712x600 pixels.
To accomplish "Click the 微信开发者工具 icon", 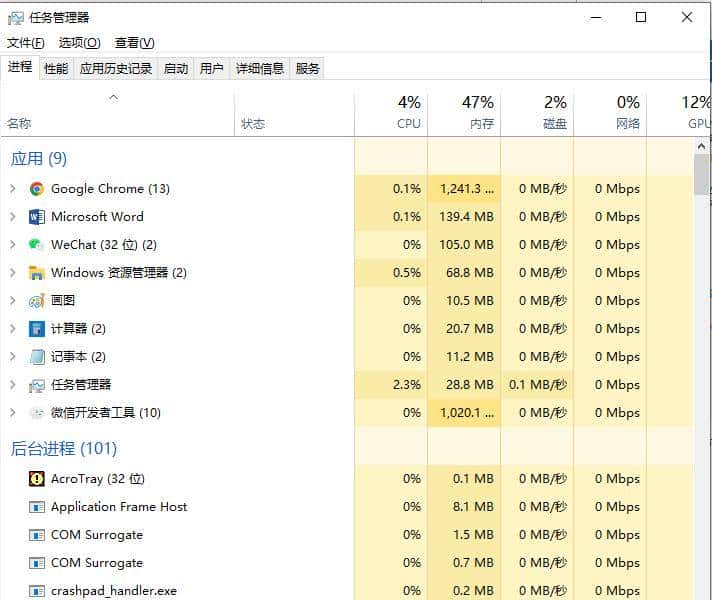I will pyautogui.click(x=37, y=413).
